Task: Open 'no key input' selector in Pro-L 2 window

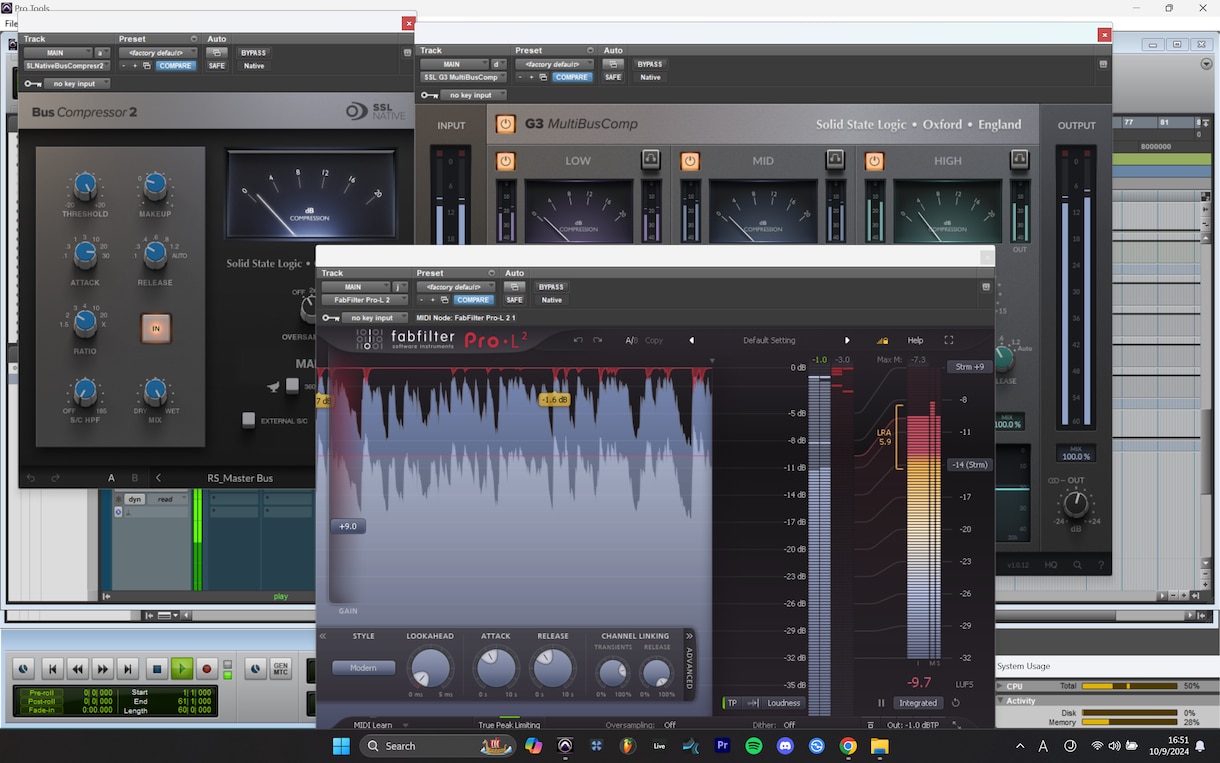Action: click(x=374, y=318)
